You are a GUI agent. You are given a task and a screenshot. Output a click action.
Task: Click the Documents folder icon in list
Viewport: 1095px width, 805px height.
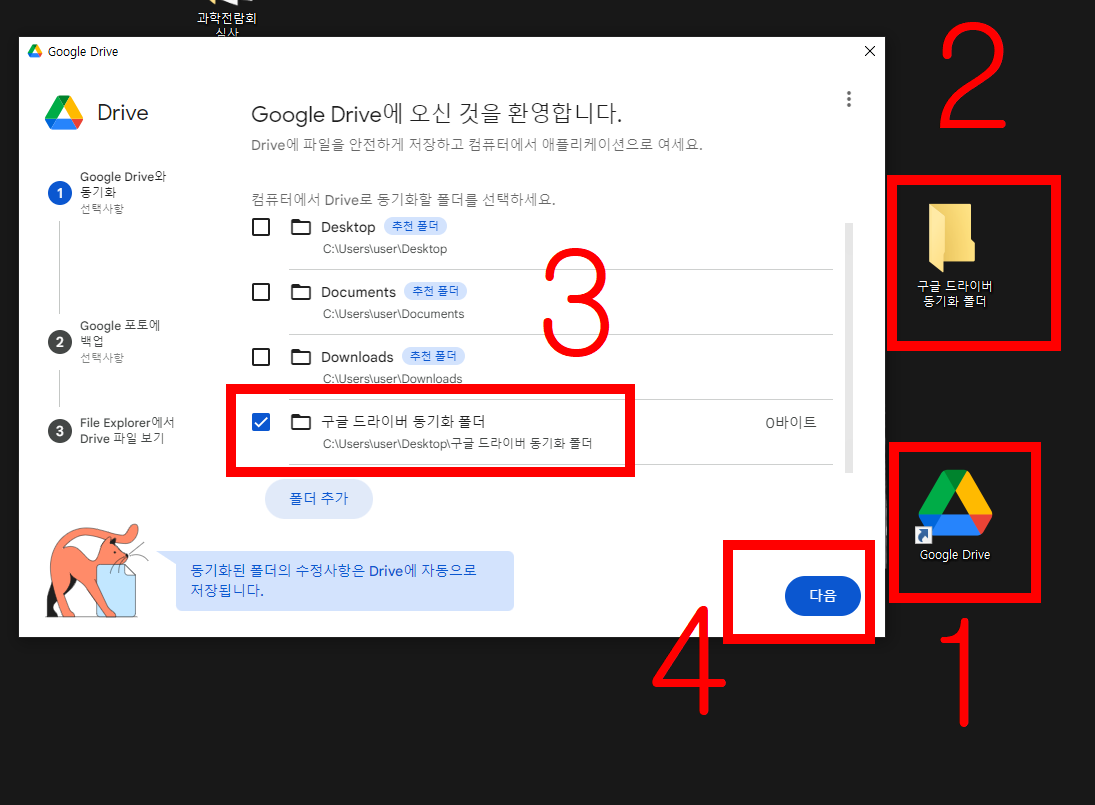coord(301,292)
